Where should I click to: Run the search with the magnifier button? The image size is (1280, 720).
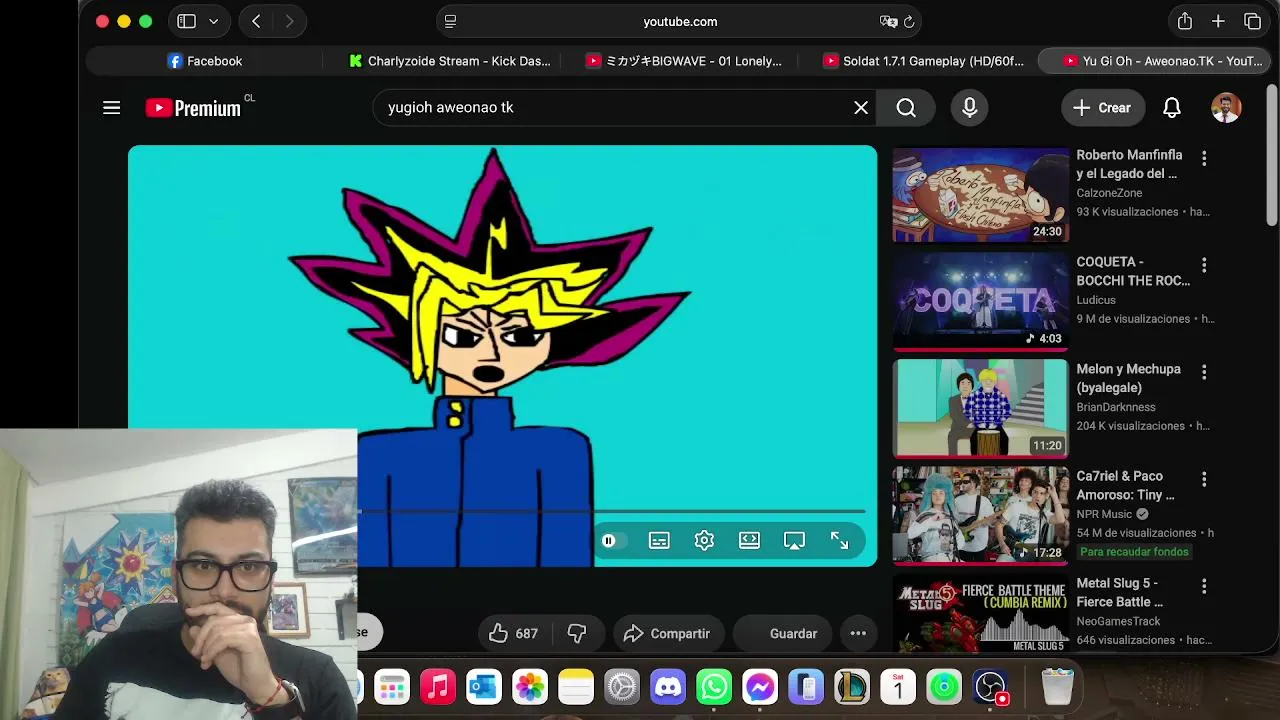[906, 108]
